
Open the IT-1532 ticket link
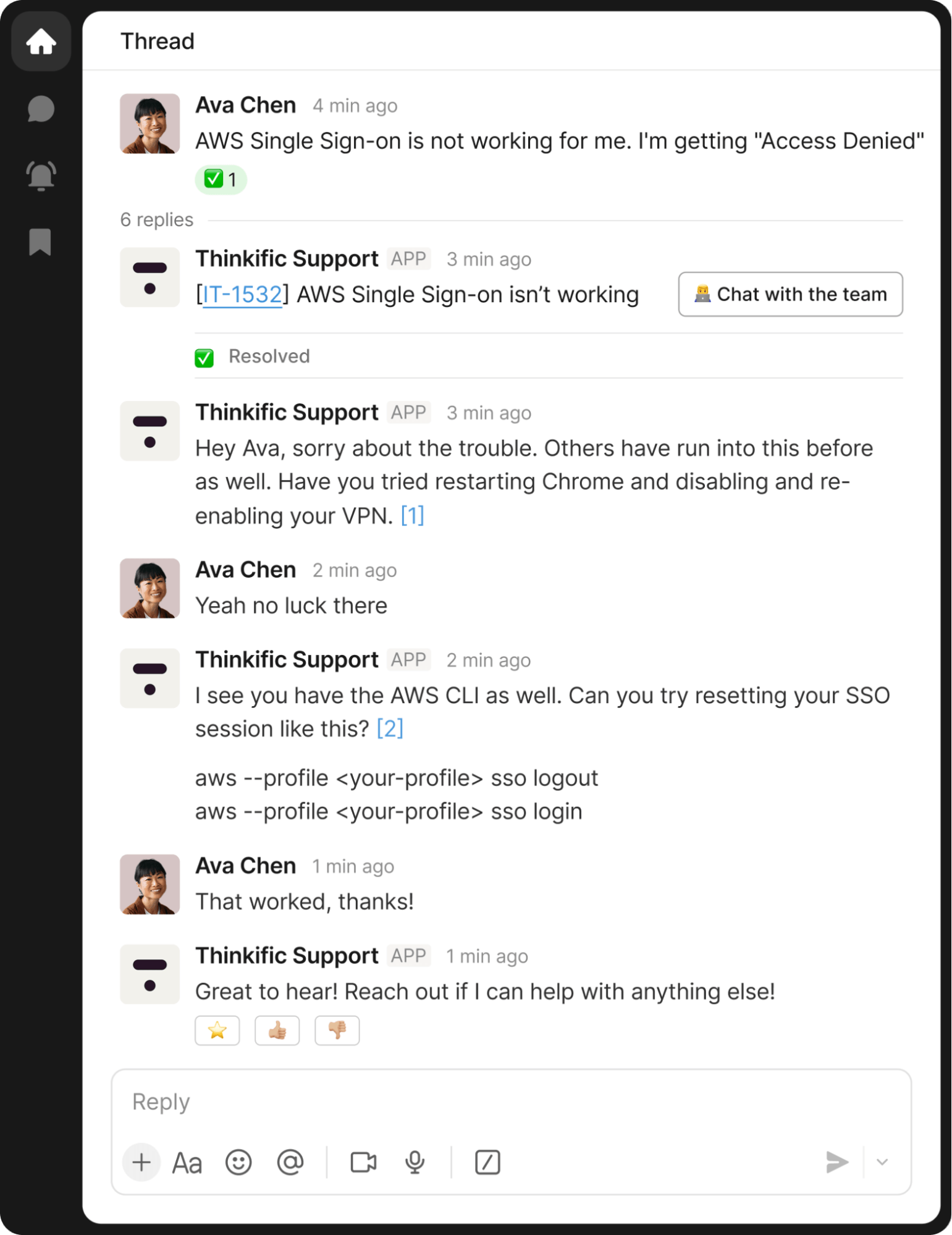(x=242, y=295)
